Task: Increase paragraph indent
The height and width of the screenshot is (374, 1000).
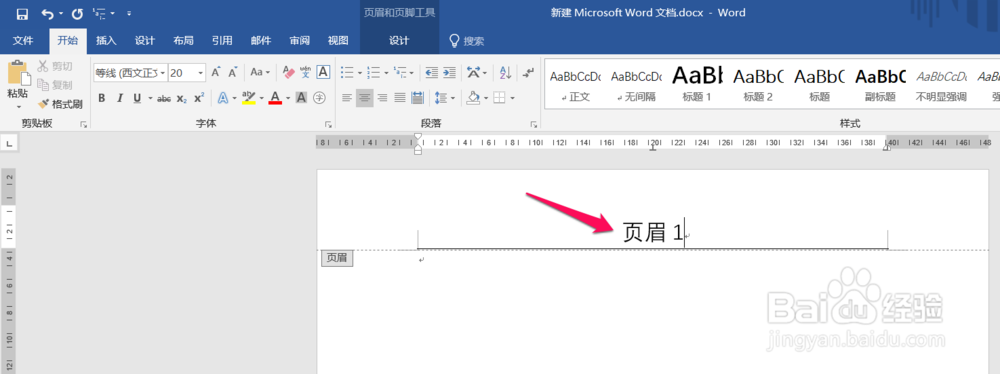Action: tap(450, 73)
